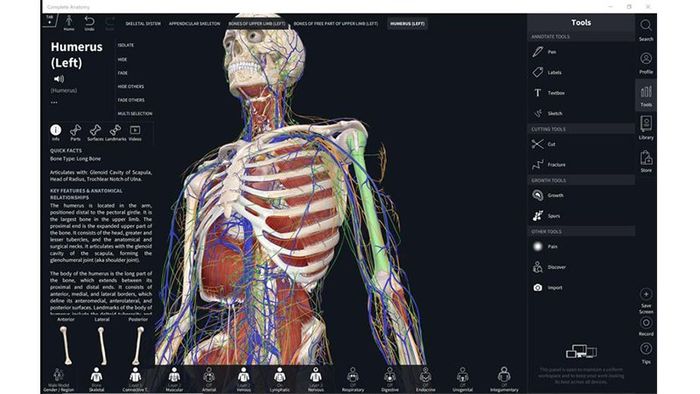
Task: Open the Gender / Region model selector
Action: click(58, 380)
